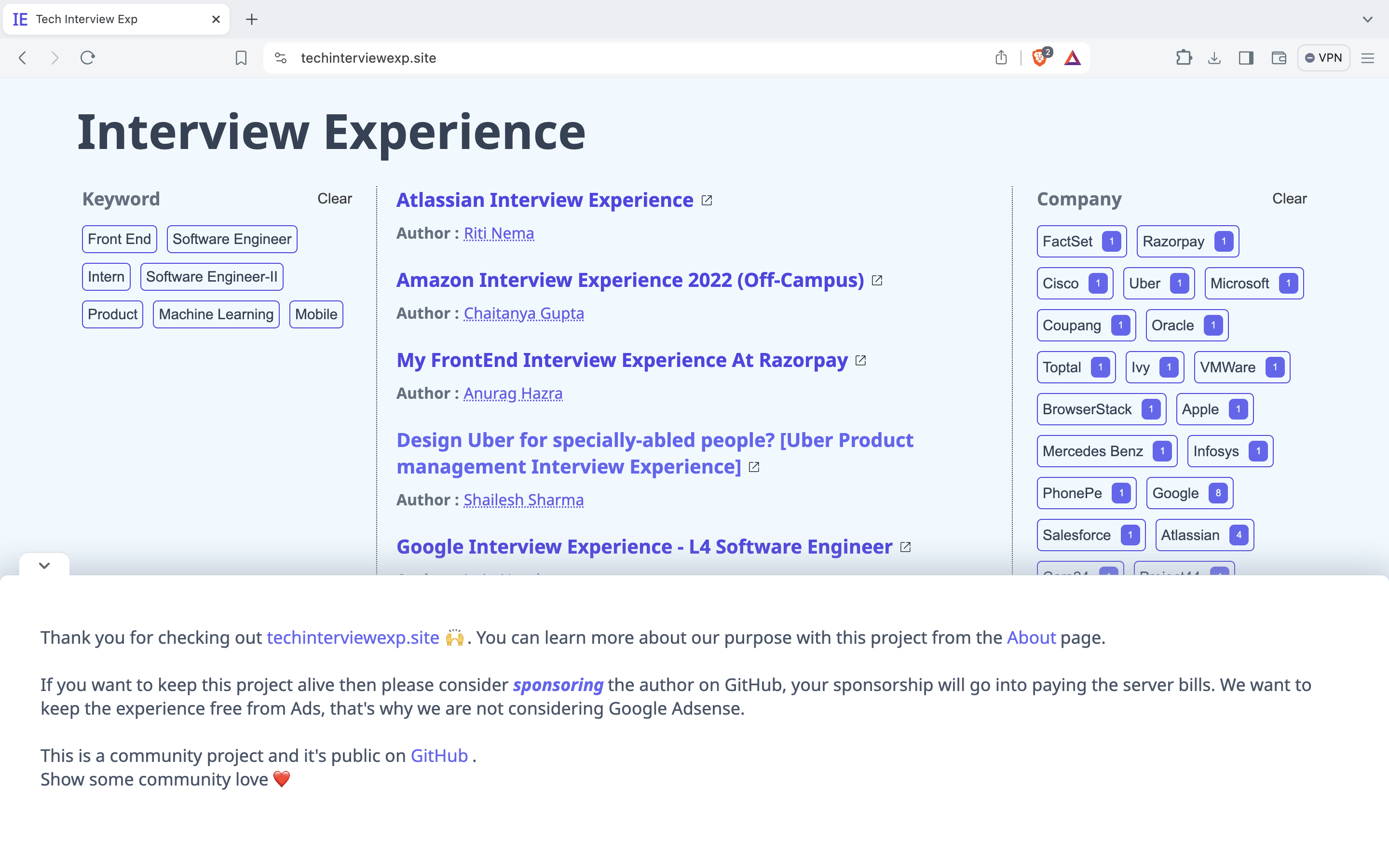
Task: Click the sponsoring link in banner
Action: tap(558, 685)
